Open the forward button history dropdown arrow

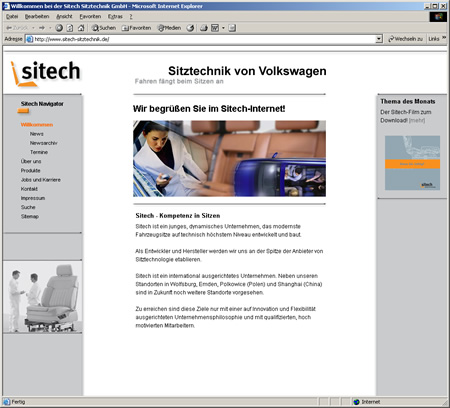click(x=50, y=28)
